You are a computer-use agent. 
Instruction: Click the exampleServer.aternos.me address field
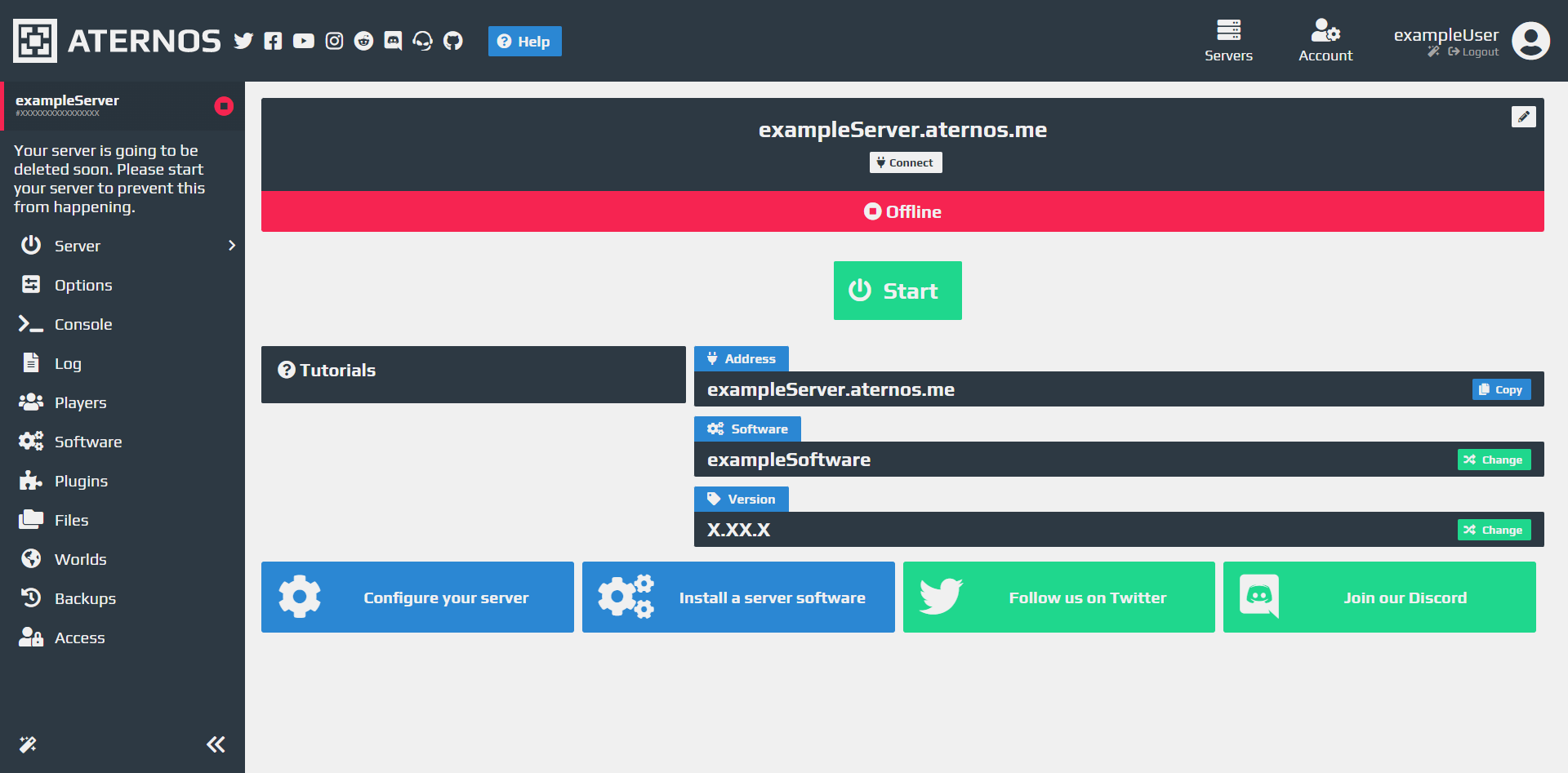(1119, 389)
